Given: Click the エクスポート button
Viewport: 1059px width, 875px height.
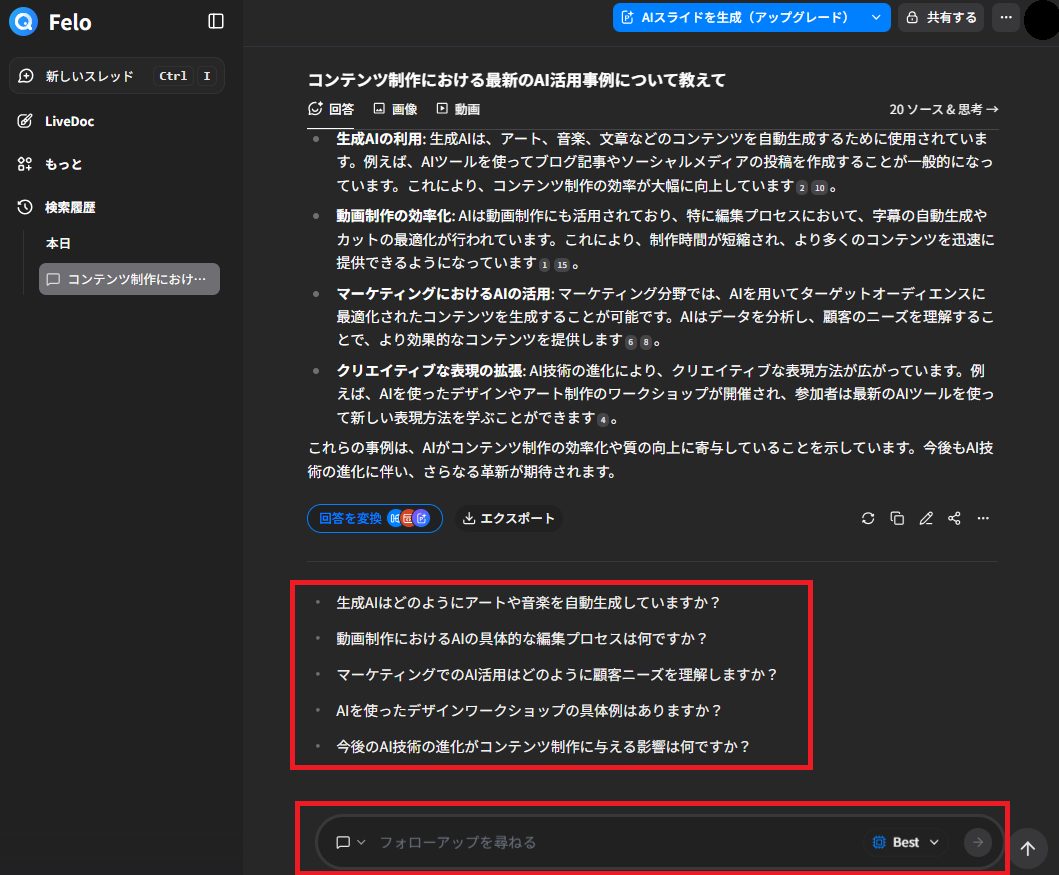Looking at the screenshot, I should pyautogui.click(x=508, y=518).
